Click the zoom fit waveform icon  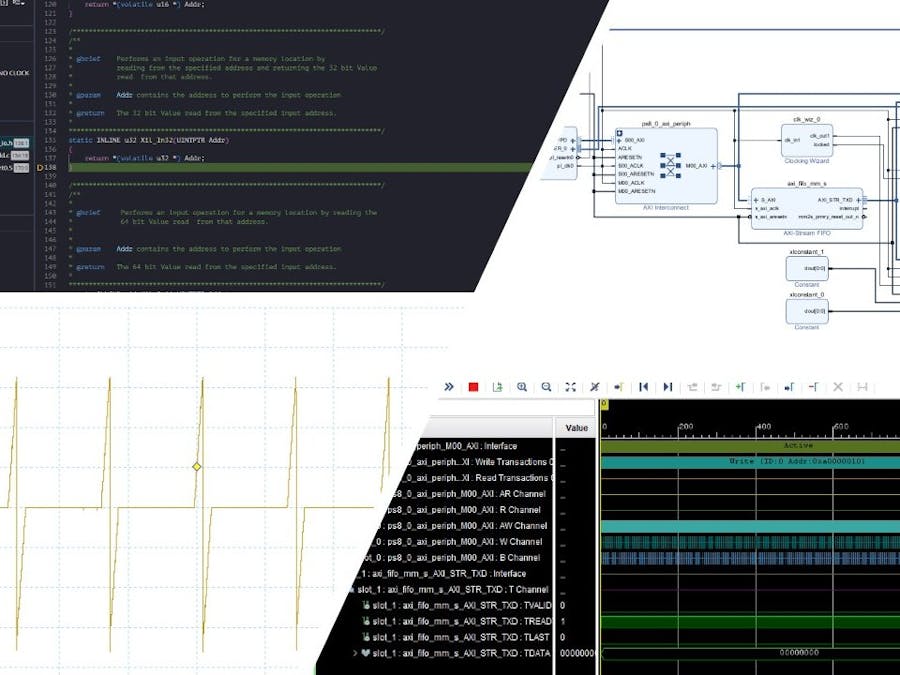coord(570,387)
